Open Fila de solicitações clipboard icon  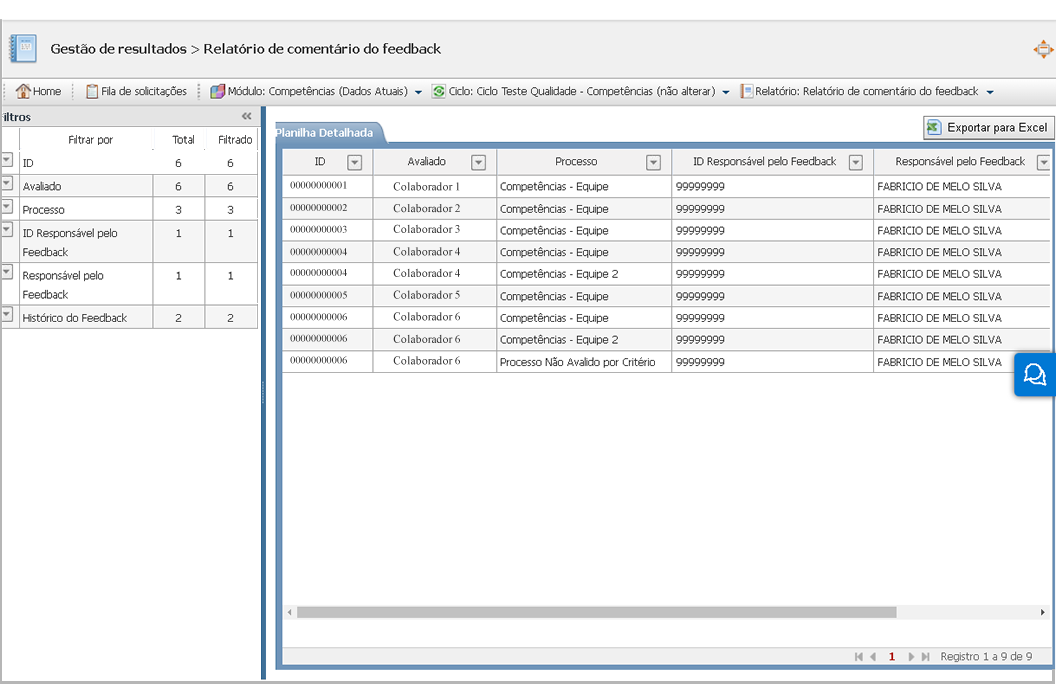tap(92, 91)
